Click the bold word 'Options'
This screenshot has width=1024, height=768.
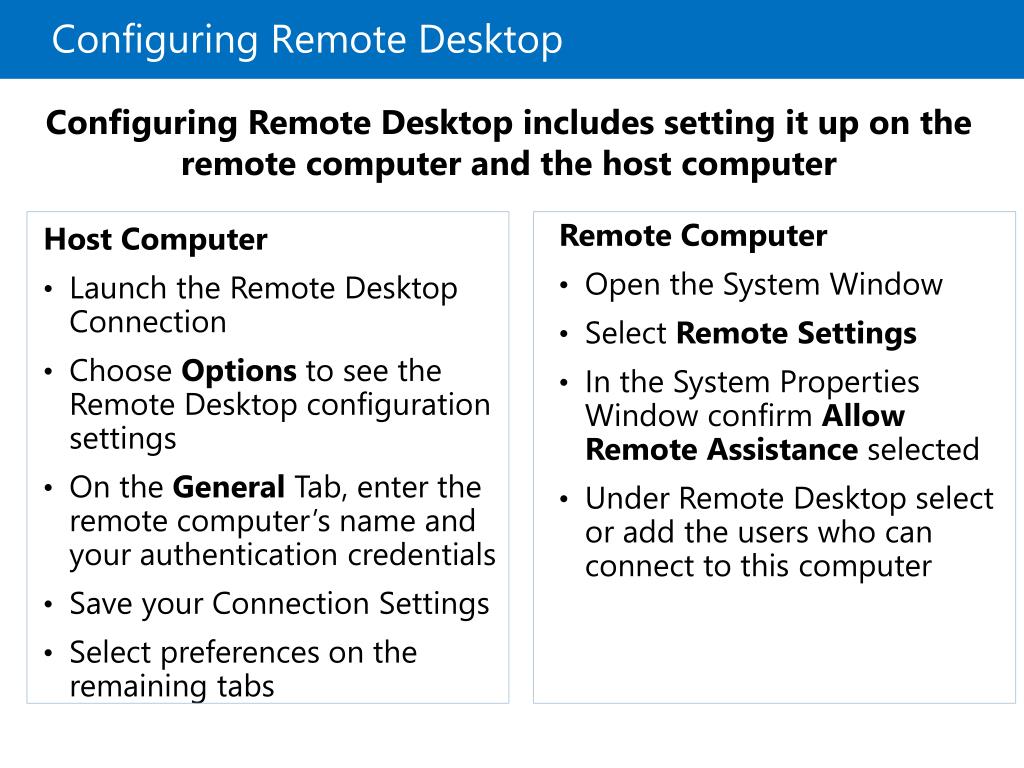239,371
